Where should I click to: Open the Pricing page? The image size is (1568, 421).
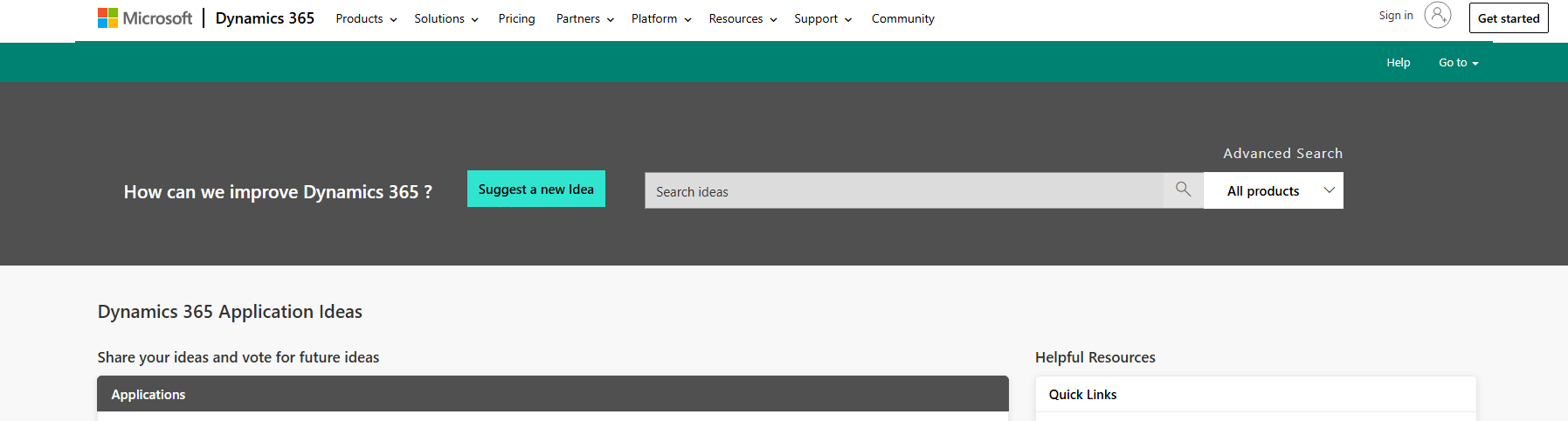click(x=517, y=18)
